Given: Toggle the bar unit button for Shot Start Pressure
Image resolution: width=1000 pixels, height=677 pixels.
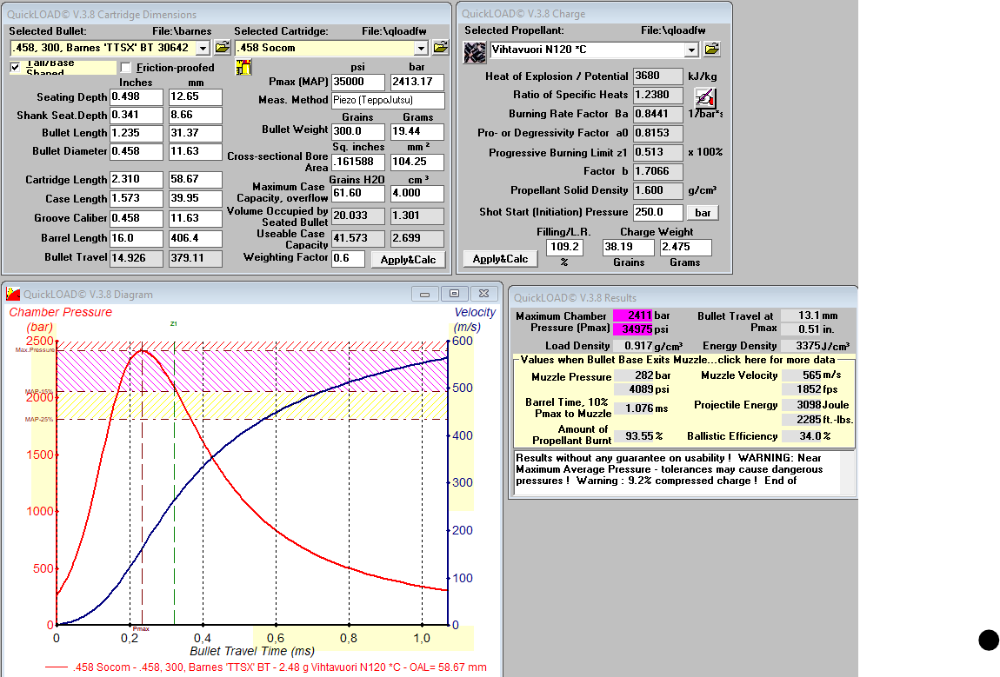Looking at the screenshot, I should click(703, 212).
